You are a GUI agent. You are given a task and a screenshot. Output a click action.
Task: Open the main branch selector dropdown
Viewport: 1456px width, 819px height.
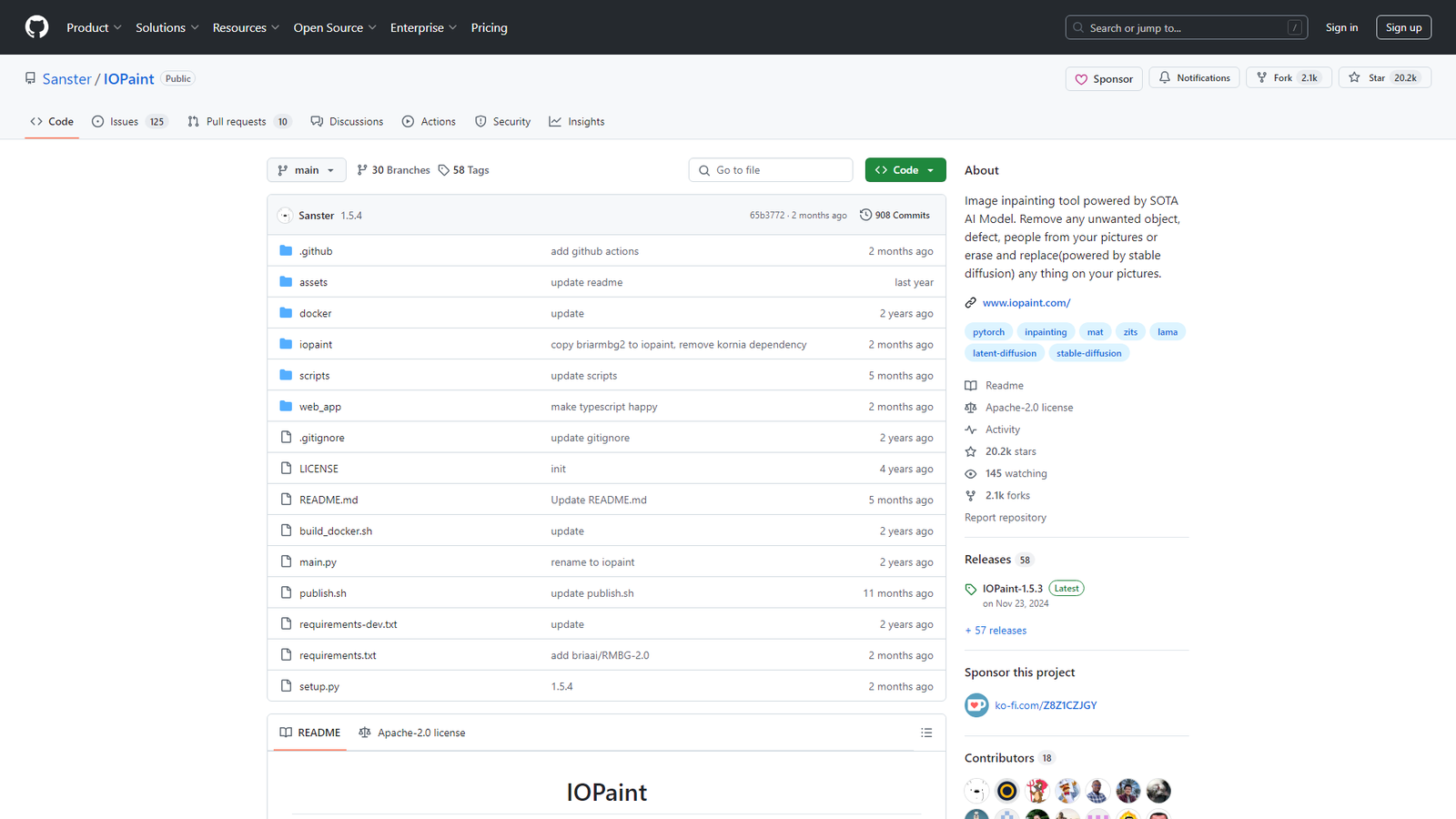307,170
